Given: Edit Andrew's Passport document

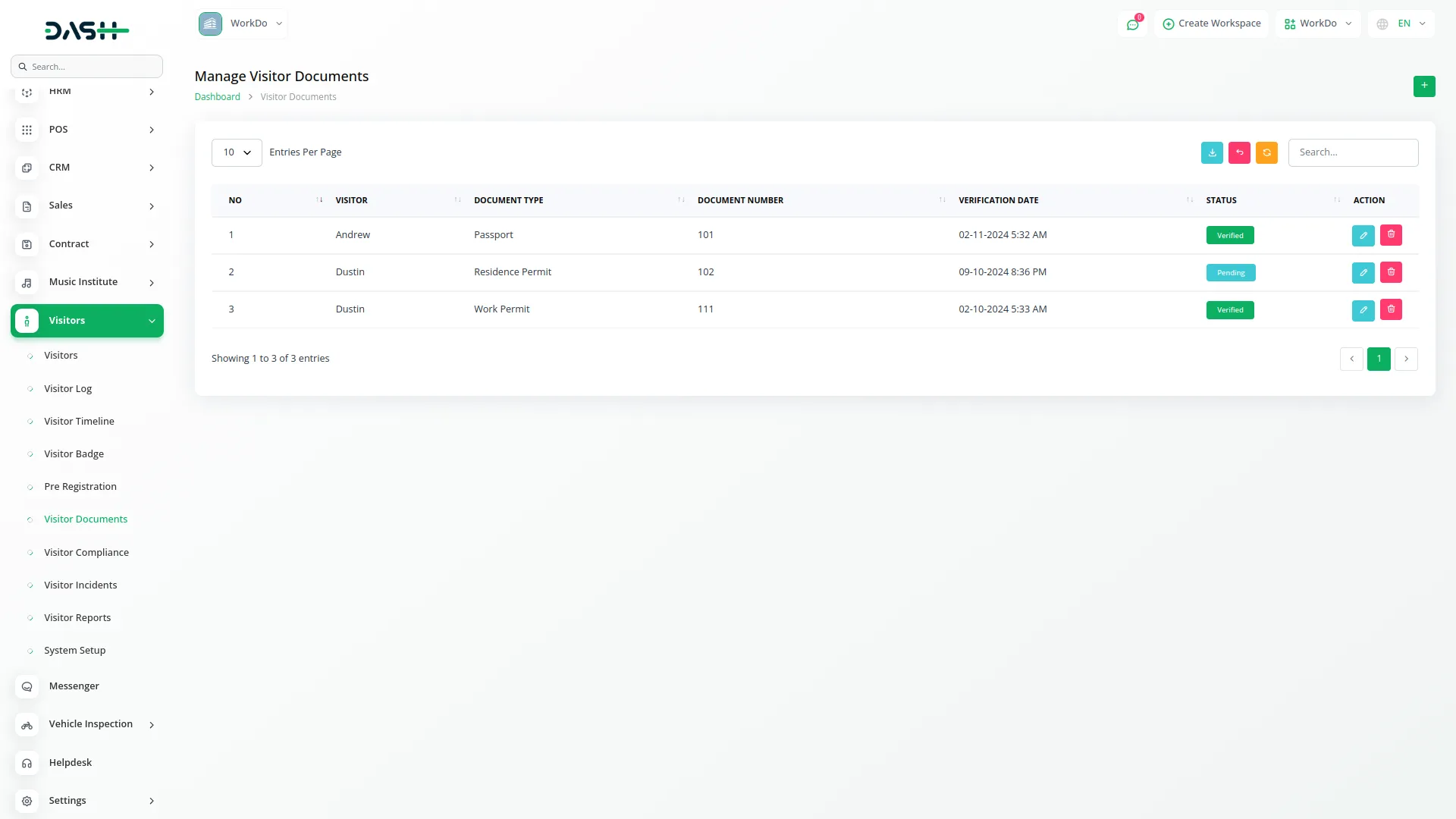Looking at the screenshot, I should point(1363,235).
